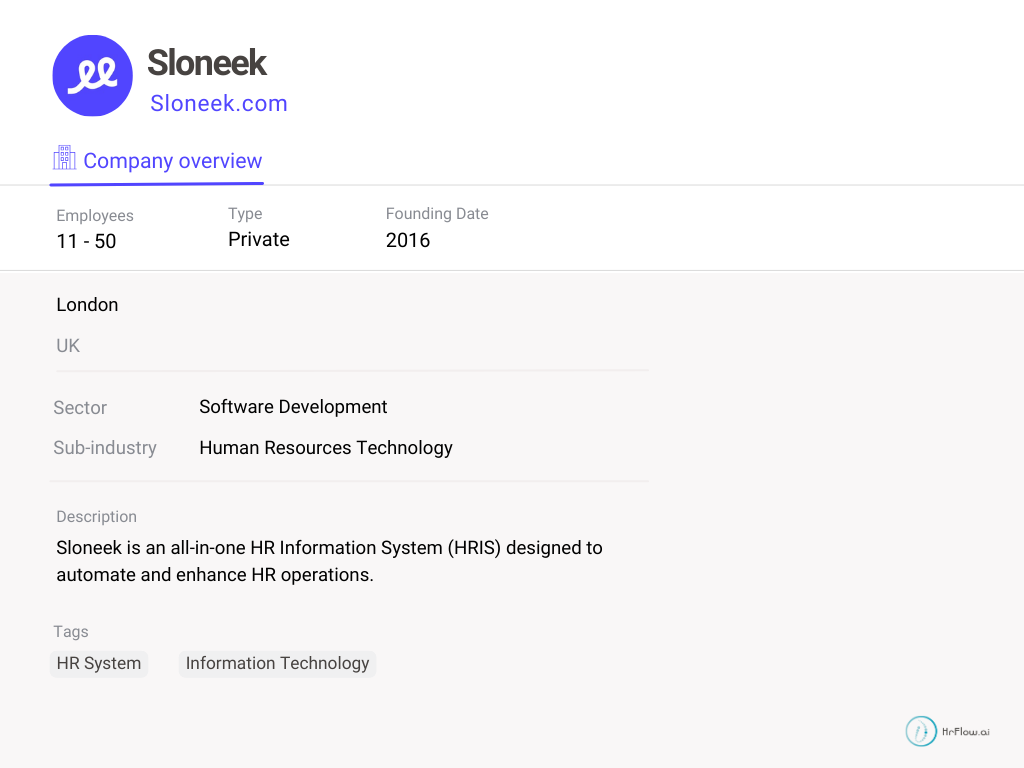Viewport: 1024px width, 768px height.
Task: Click the HR System tag
Action: tap(99, 663)
